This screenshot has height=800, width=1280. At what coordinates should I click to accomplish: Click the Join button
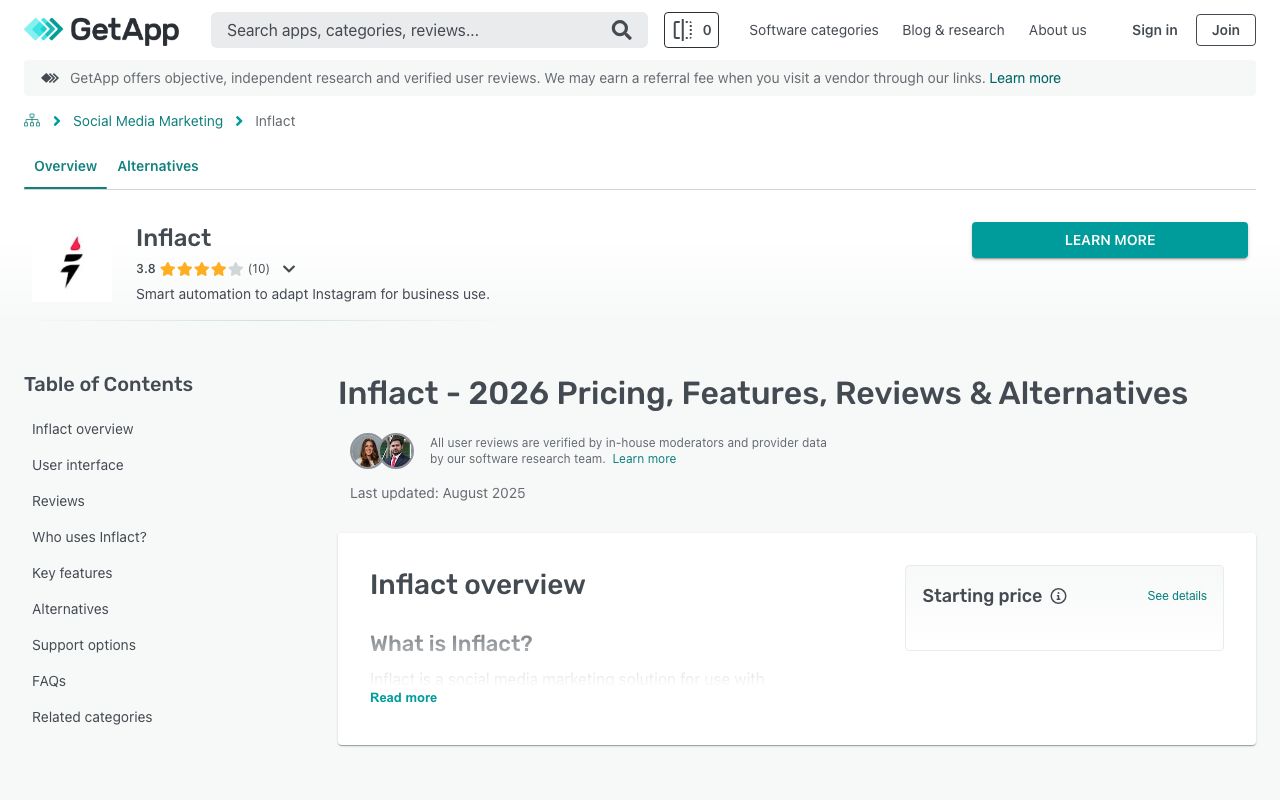(1226, 30)
